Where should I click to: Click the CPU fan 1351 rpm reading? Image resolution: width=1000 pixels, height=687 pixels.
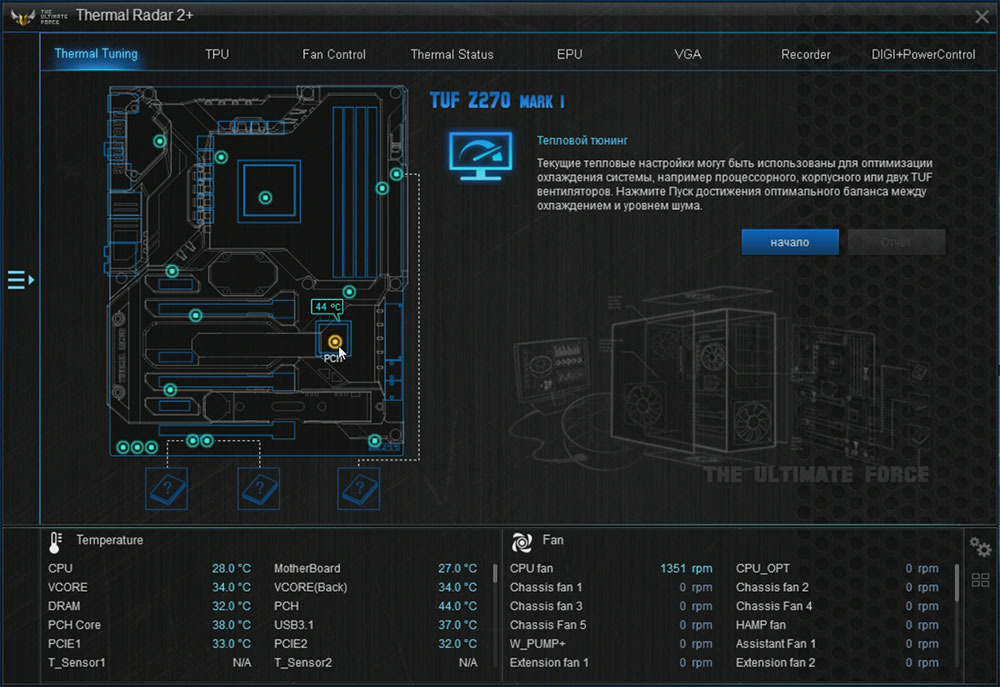pyautogui.click(x=686, y=568)
